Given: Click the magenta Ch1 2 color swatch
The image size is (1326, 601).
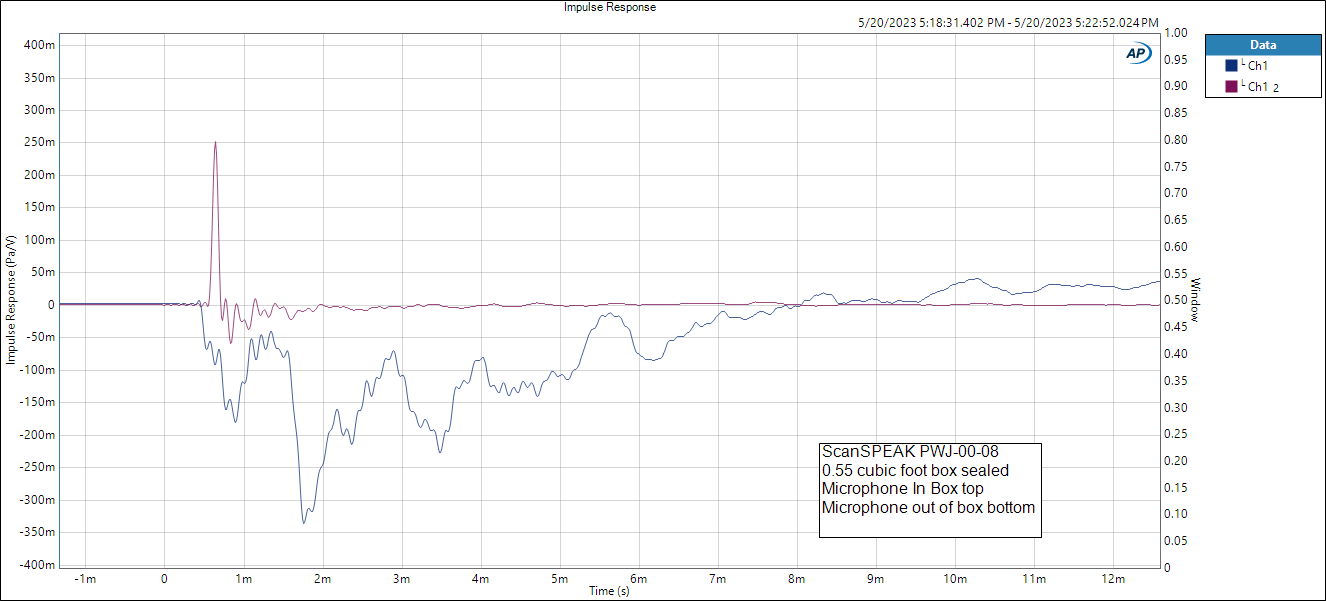Looking at the screenshot, I should click(1231, 87).
